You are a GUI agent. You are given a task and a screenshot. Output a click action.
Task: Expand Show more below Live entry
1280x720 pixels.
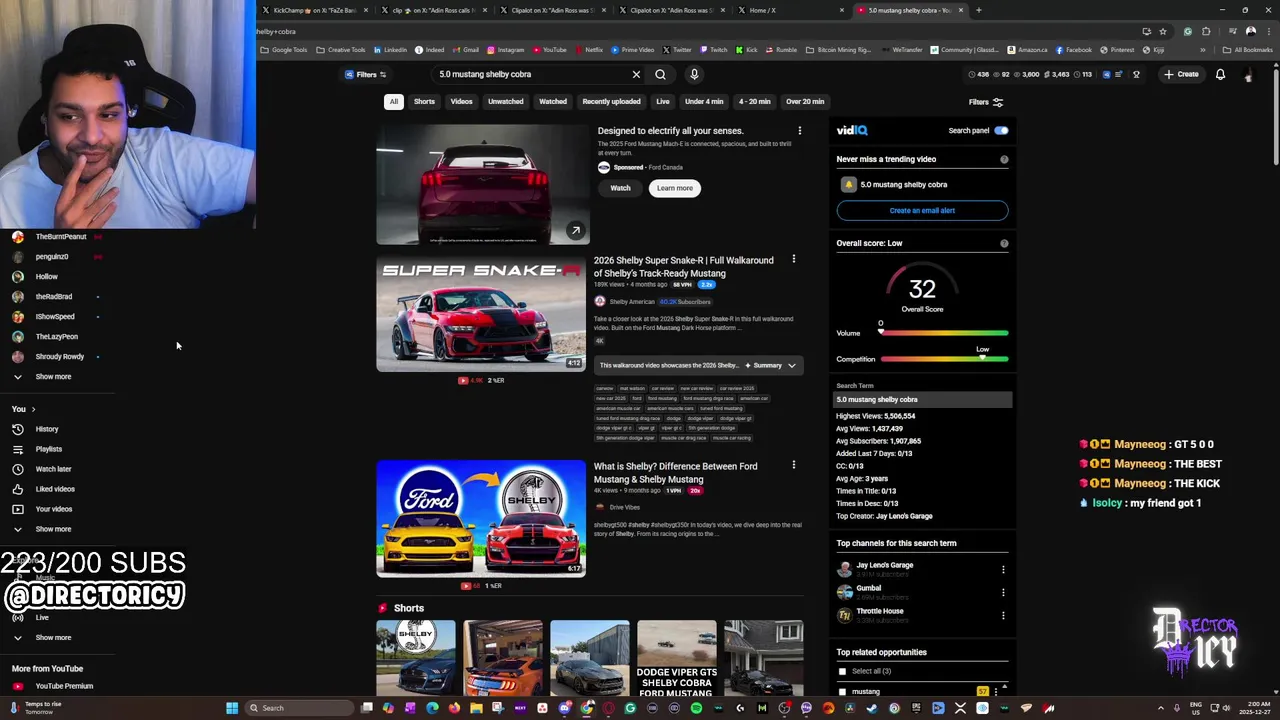tap(53, 637)
